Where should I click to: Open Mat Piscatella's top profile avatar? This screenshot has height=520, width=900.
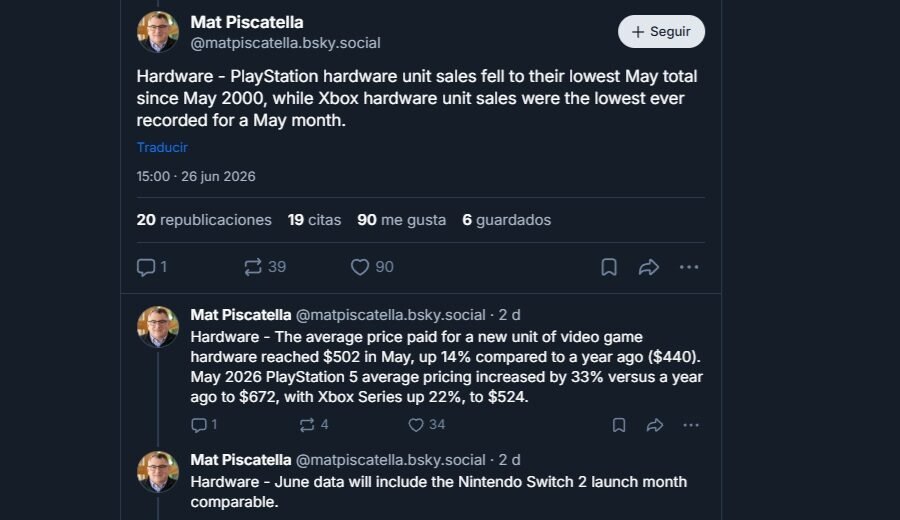158,32
